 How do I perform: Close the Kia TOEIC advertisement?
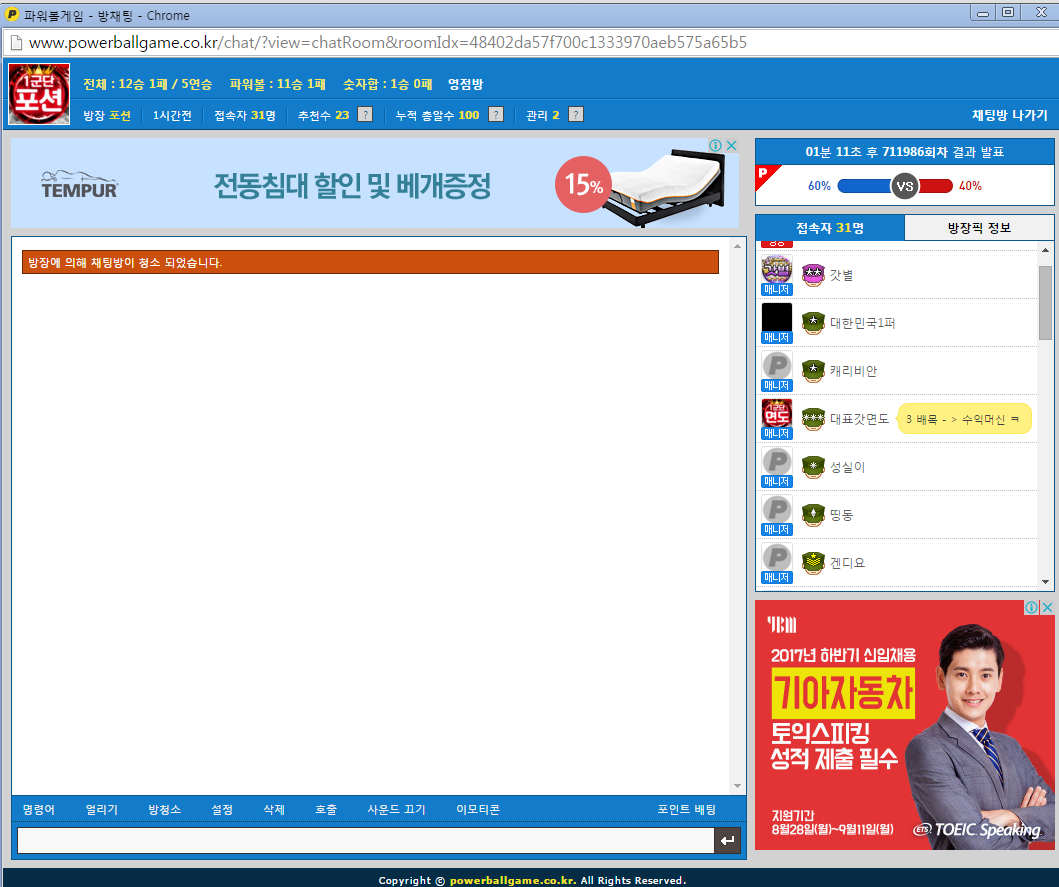pos(1048,607)
